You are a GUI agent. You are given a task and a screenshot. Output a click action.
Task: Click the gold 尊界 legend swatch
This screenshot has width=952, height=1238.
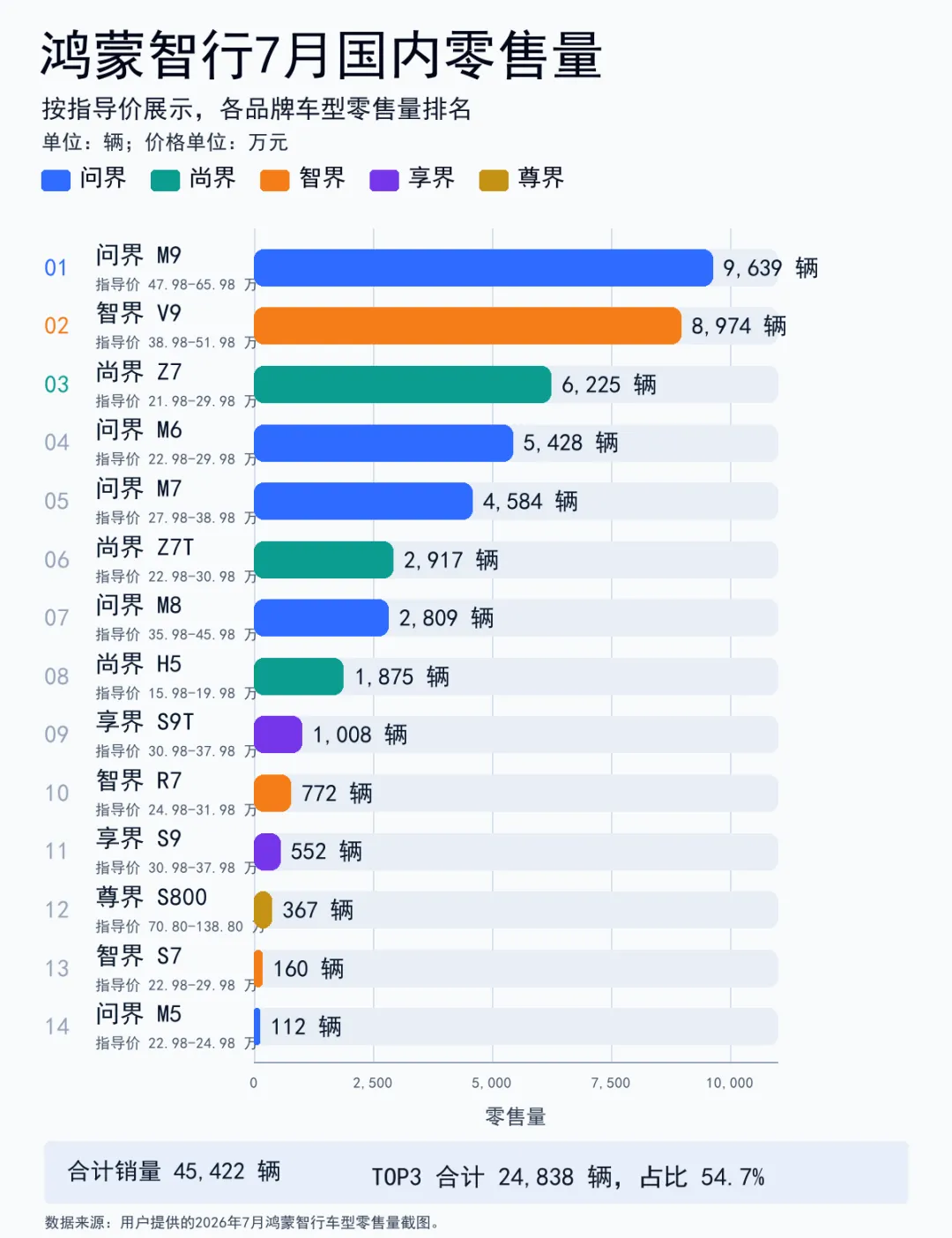point(494,180)
